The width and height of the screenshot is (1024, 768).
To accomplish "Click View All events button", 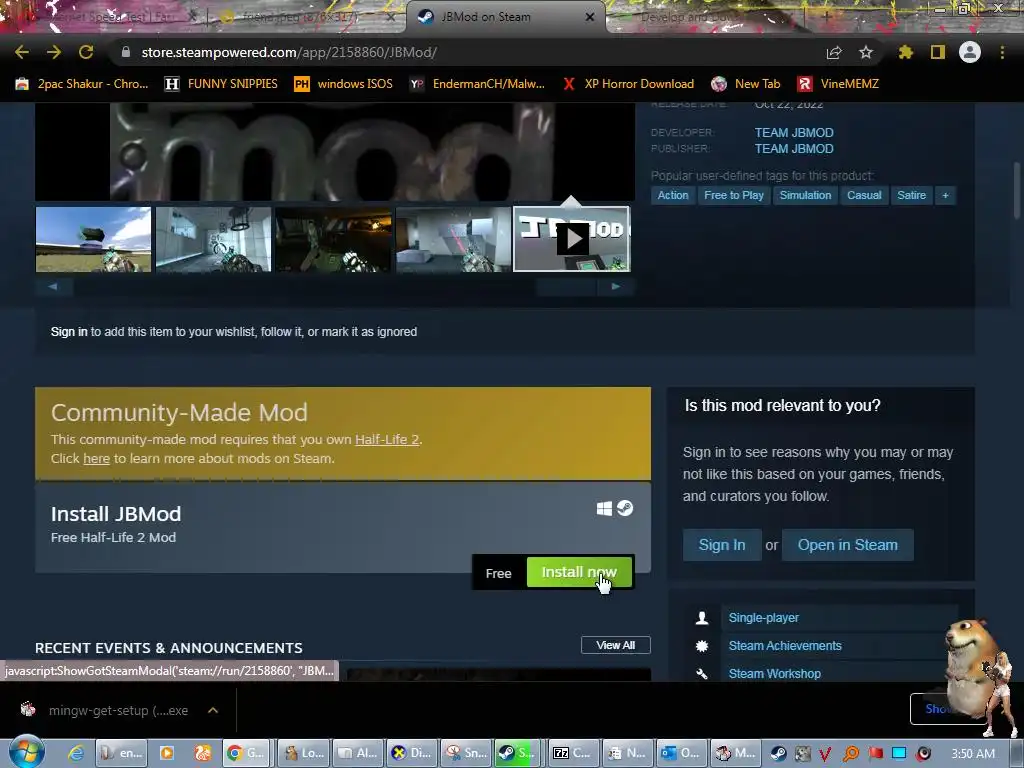I will click(x=615, y=645).
